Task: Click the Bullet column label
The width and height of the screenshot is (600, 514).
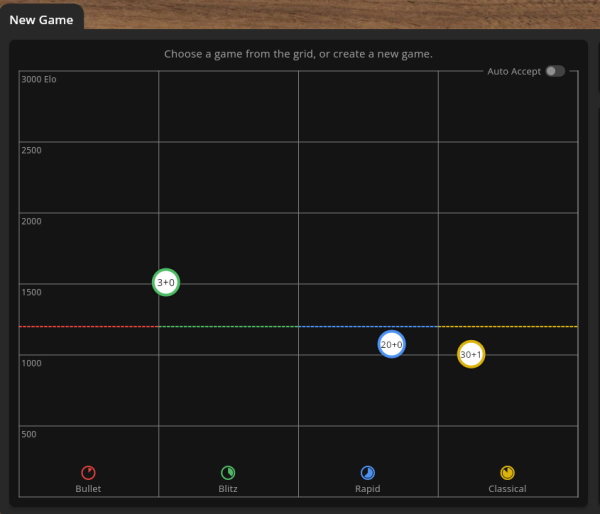Action: click(x=88, y=489)
